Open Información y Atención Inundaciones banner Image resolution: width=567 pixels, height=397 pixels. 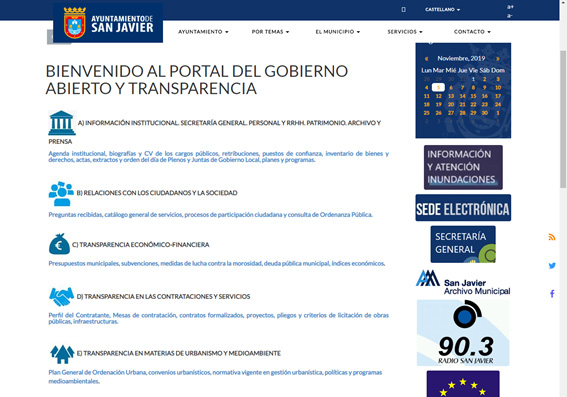tap(463, 167)
